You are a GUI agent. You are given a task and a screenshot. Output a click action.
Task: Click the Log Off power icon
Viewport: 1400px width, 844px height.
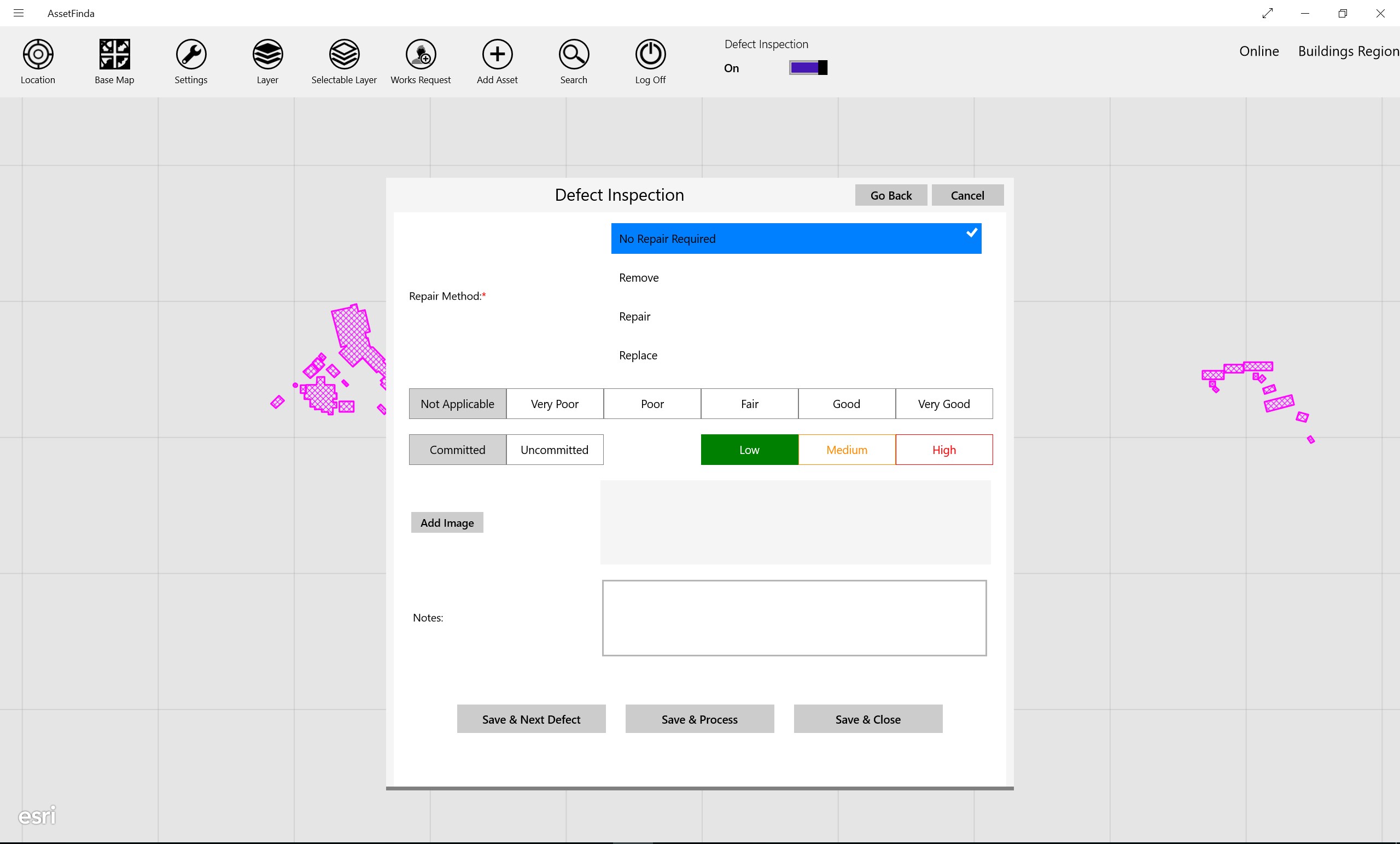(x=650, y=55)
